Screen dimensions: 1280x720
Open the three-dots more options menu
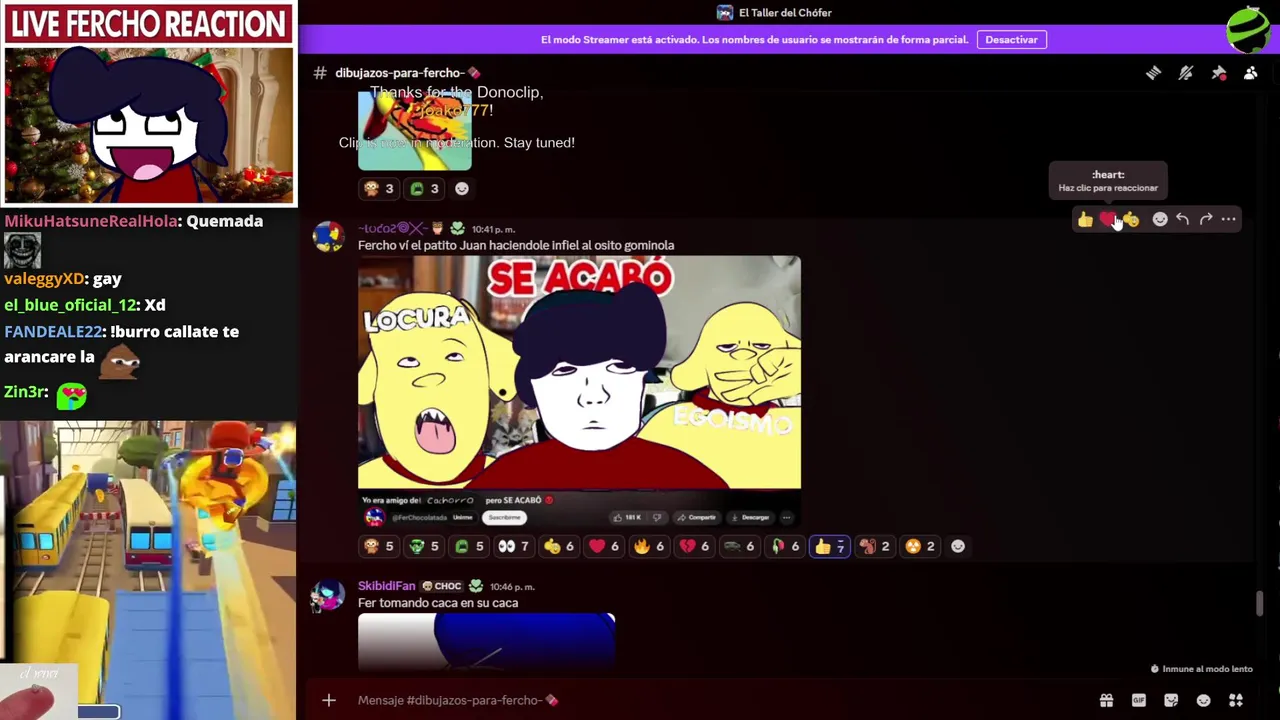[x=1228, y=219]
